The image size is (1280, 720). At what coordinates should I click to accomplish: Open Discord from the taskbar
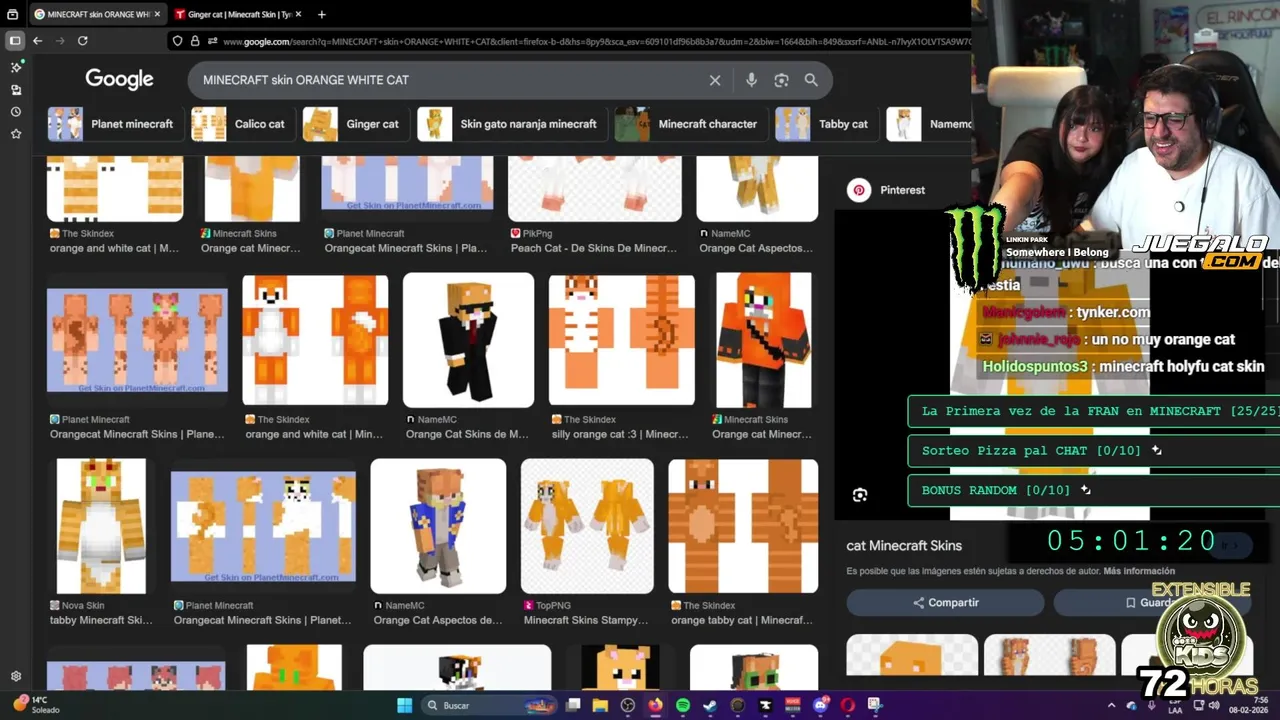[820, 705]
